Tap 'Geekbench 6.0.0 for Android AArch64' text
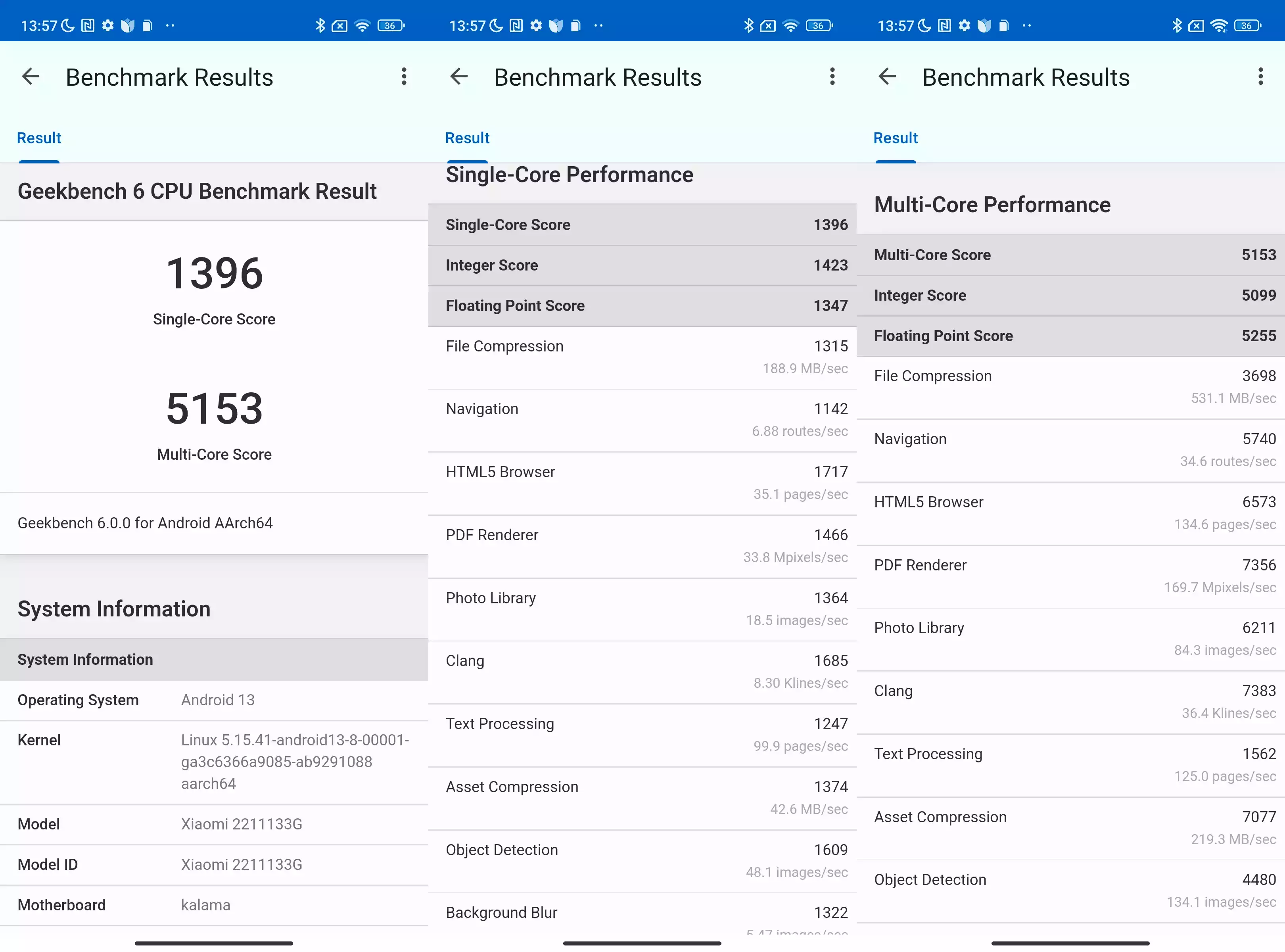Screen dimensions: 1285x952 (x=145, y=523)
